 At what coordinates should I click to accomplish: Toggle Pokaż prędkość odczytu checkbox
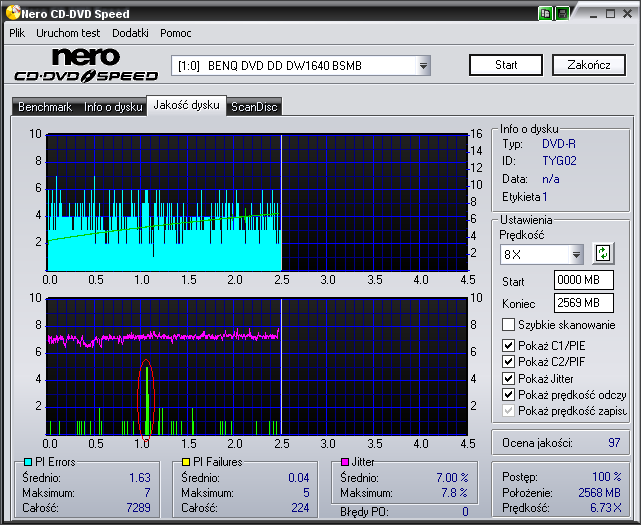pos(508,395)
